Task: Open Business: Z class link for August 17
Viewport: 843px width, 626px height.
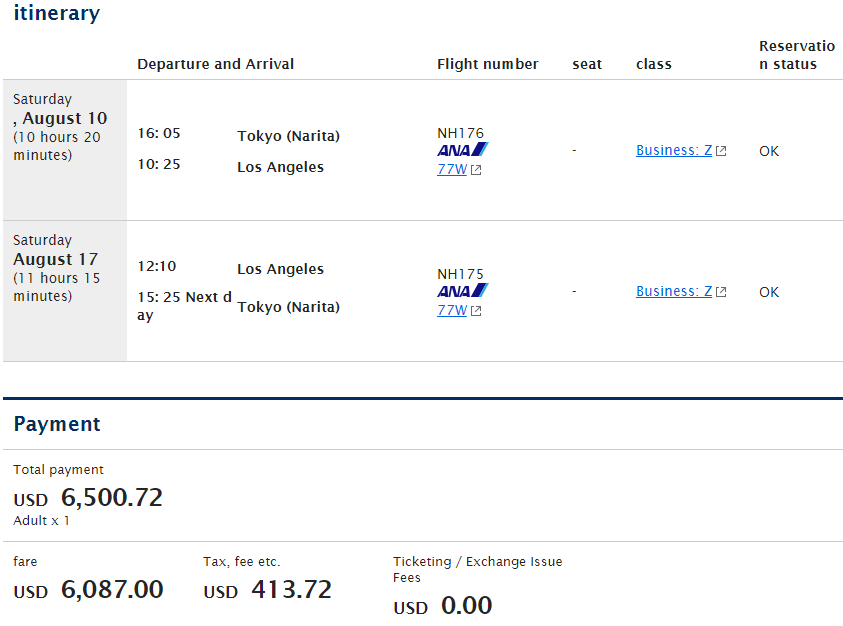Action: click(x=674, y=291)
